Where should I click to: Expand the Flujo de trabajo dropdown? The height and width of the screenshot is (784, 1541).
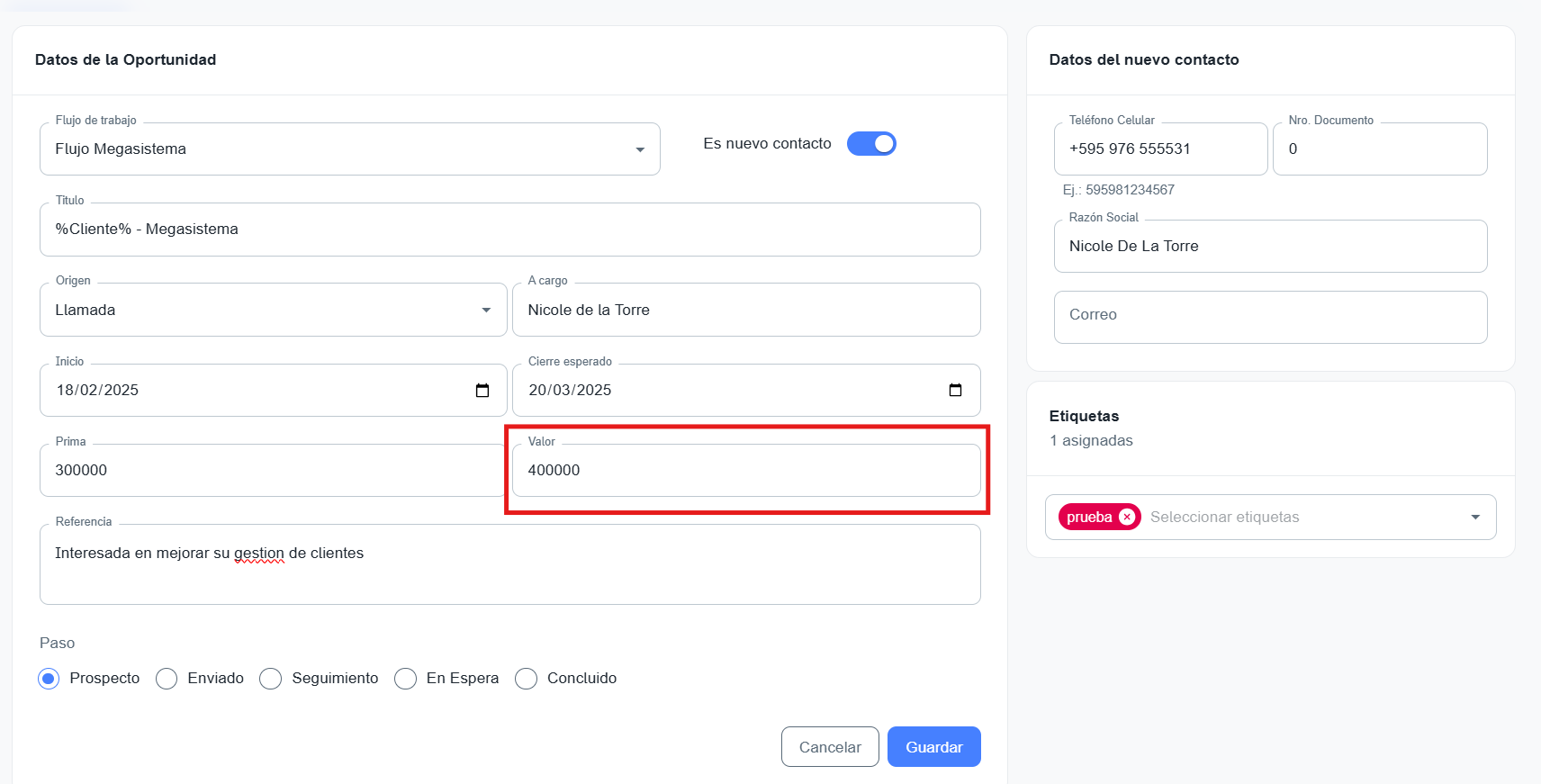tap(640, 149)
